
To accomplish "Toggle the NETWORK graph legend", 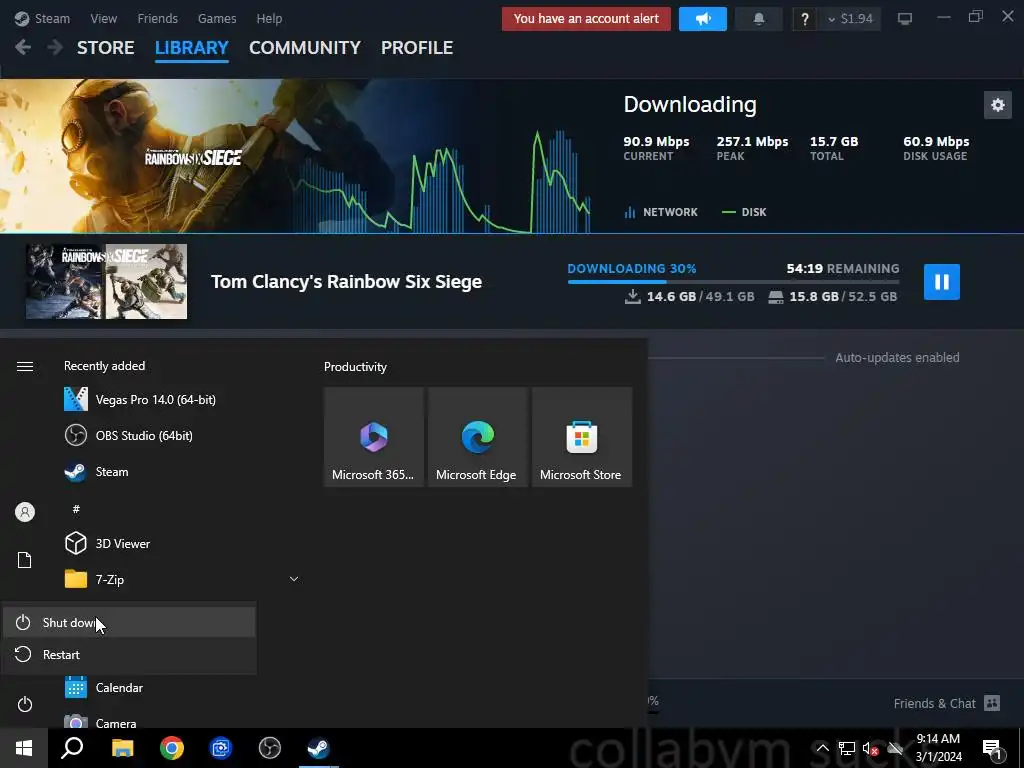I will coord(661,212).
